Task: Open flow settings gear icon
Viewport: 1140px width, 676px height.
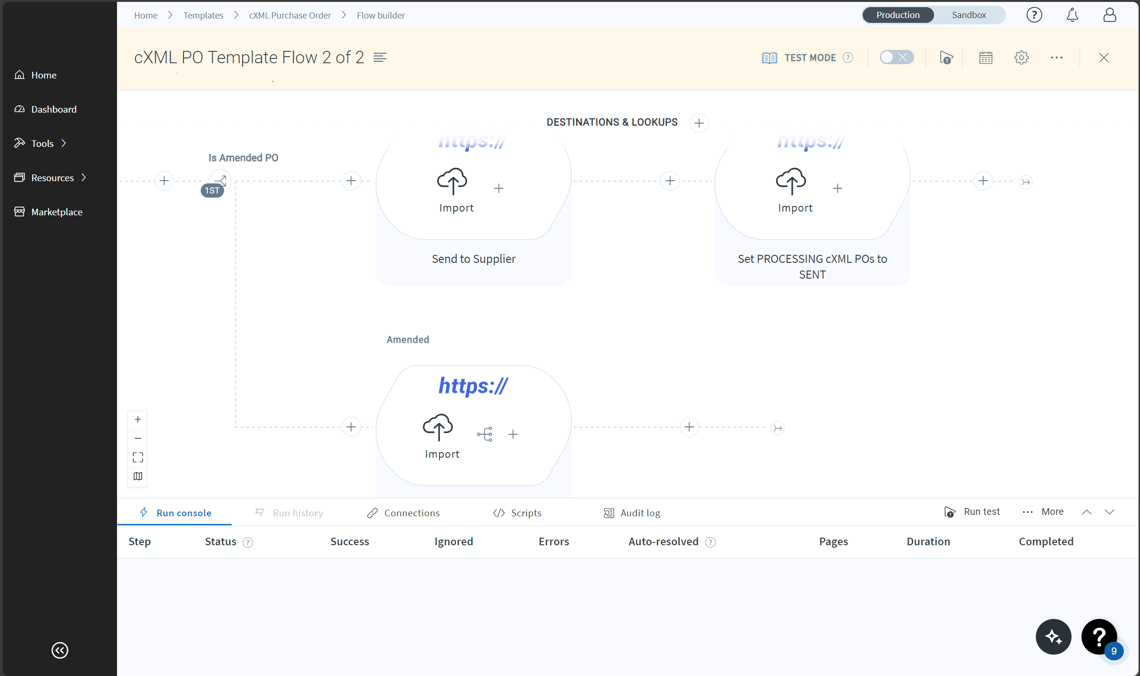Action: tap(1021, 58)
